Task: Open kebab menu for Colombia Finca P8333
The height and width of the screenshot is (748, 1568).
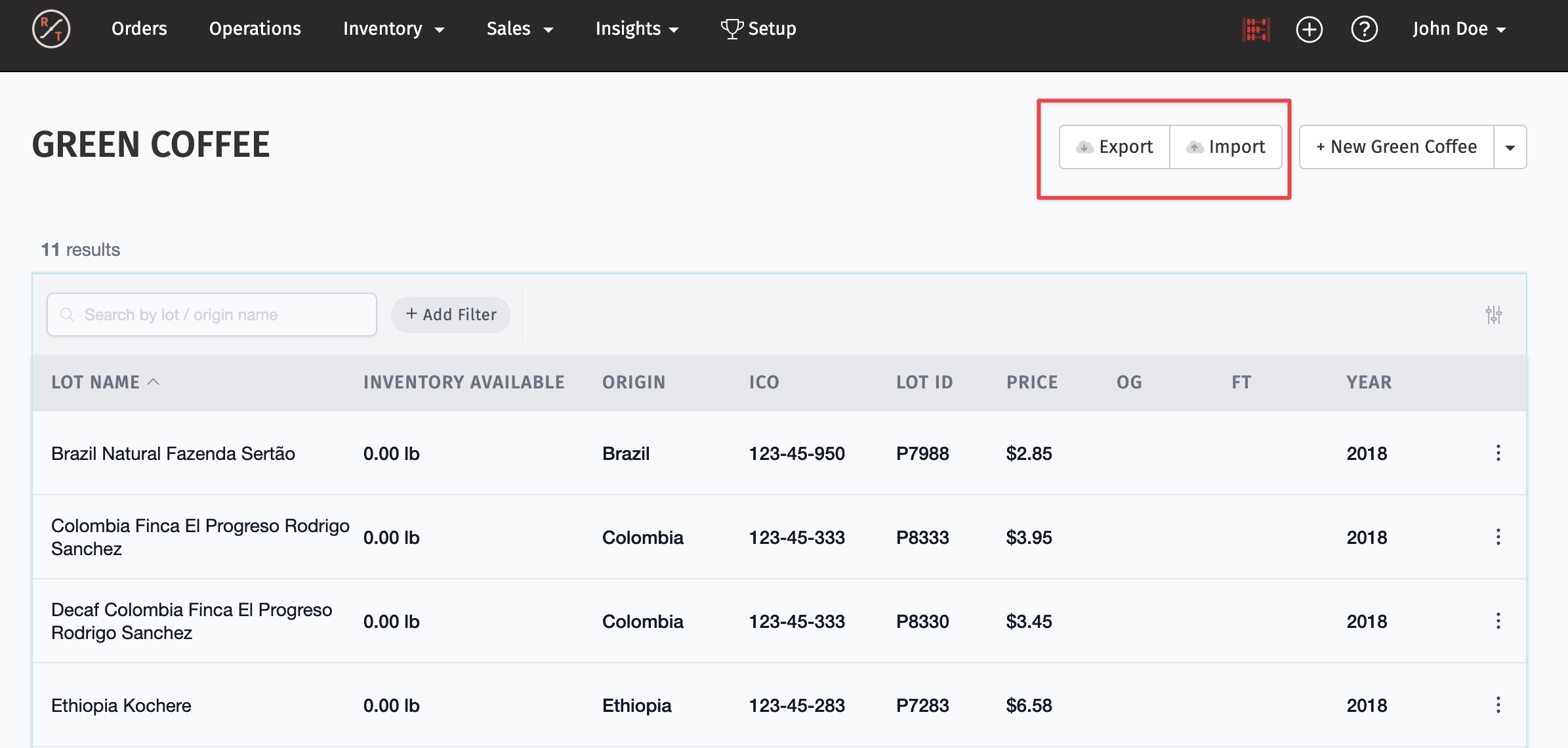Action: [1498, 537]
